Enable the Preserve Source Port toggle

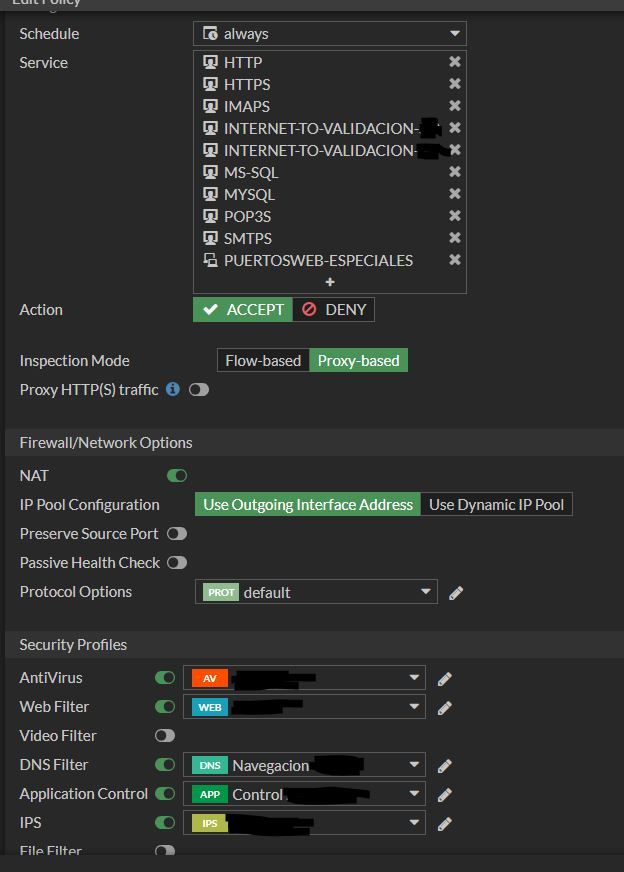[177, 534]
